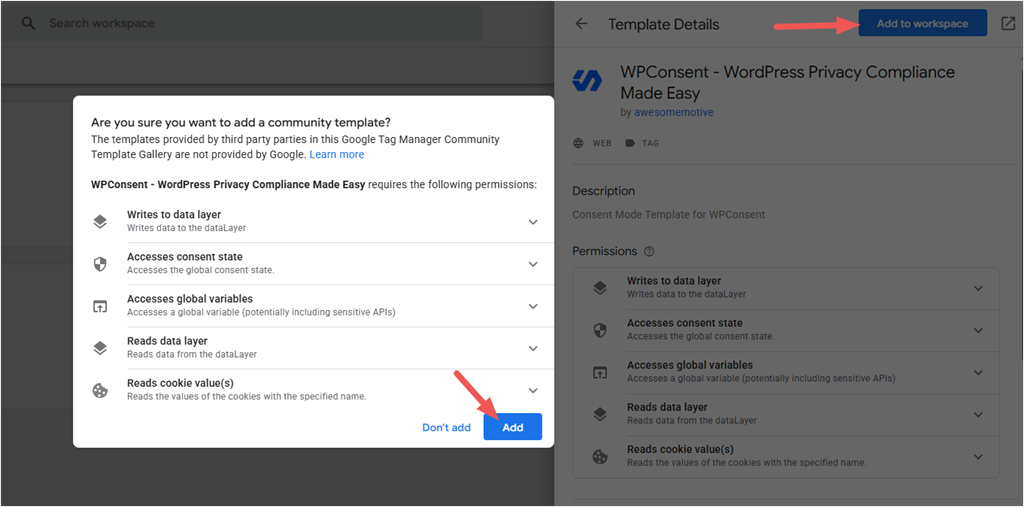This screenshot has width=1024, height=507.
Task: Click dialog global variables window icon
Action: click(100, 306)
